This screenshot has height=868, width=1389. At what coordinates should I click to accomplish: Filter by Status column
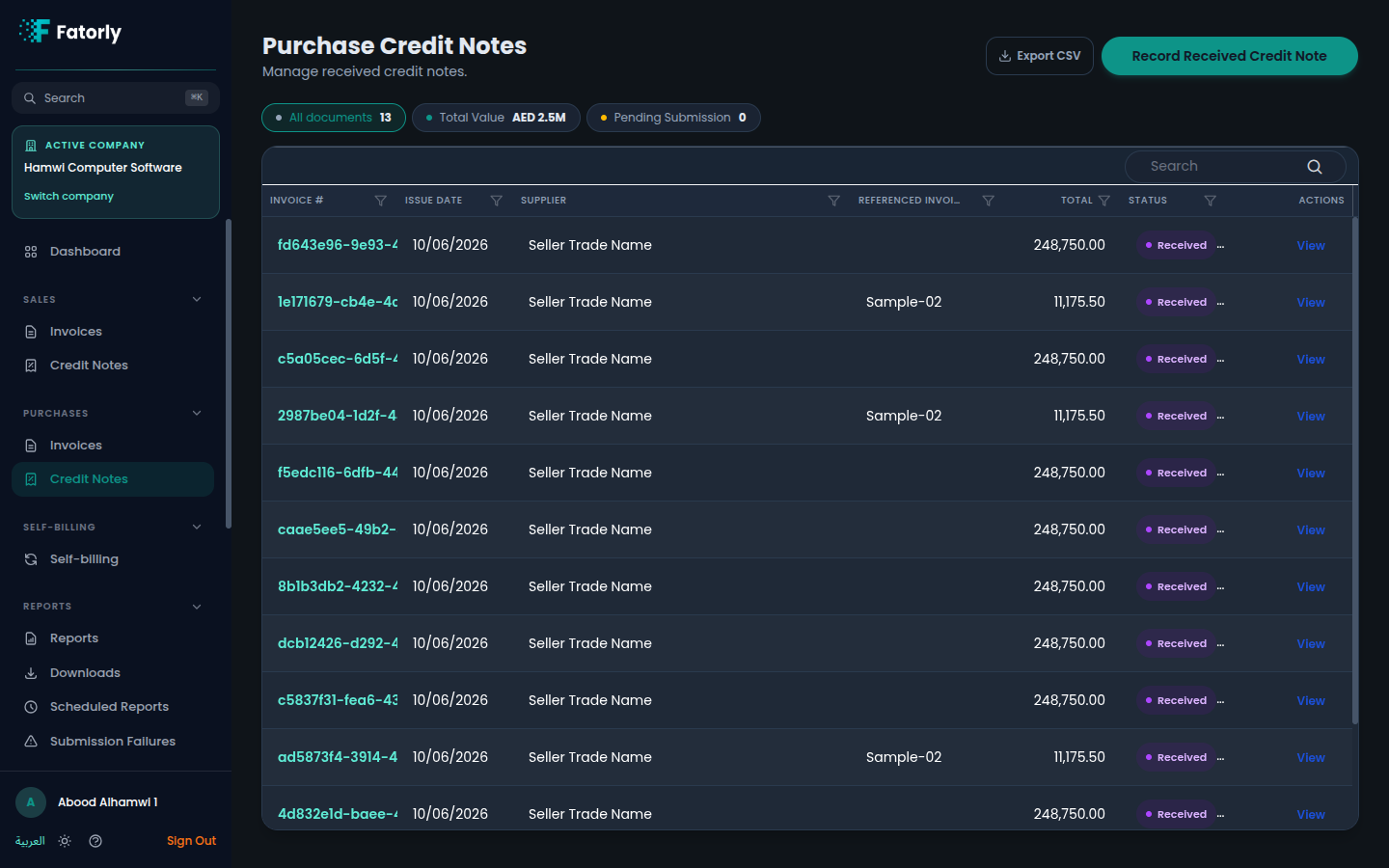[1211, 201]
